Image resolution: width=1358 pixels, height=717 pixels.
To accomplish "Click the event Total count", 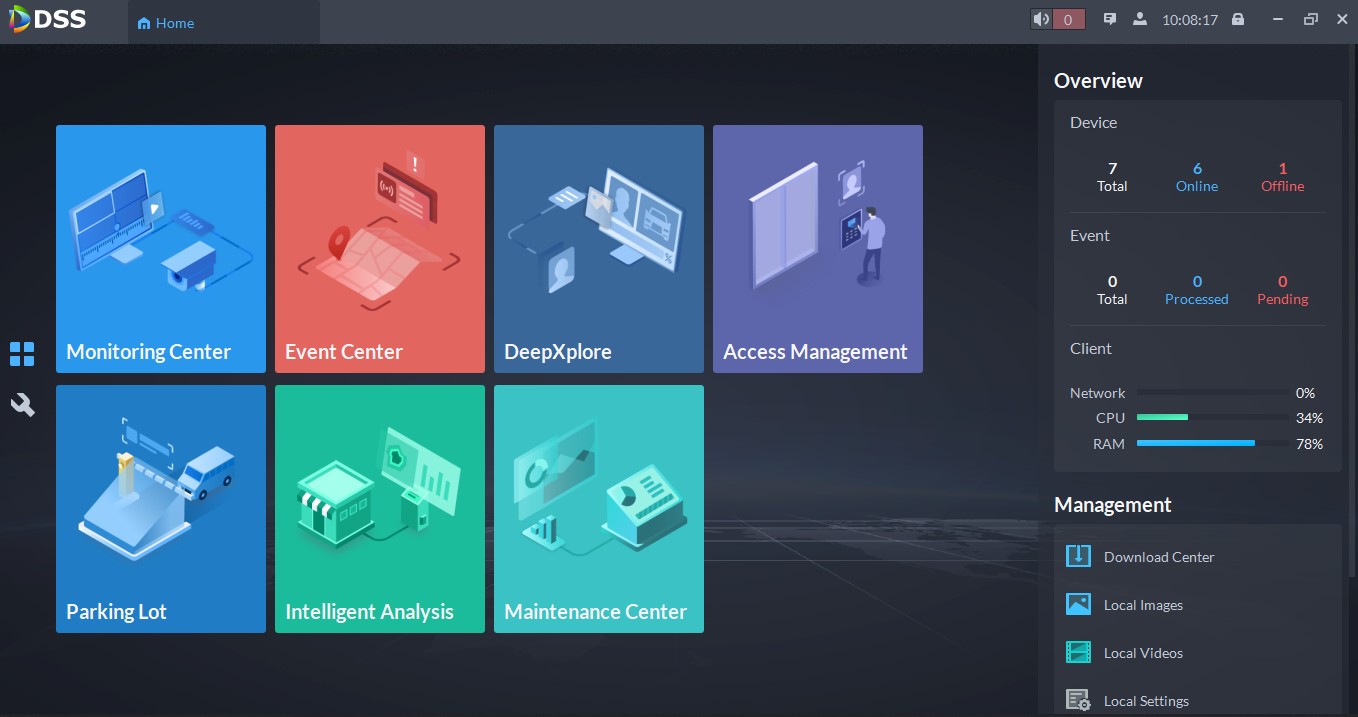I will [x=1112, y=289].
